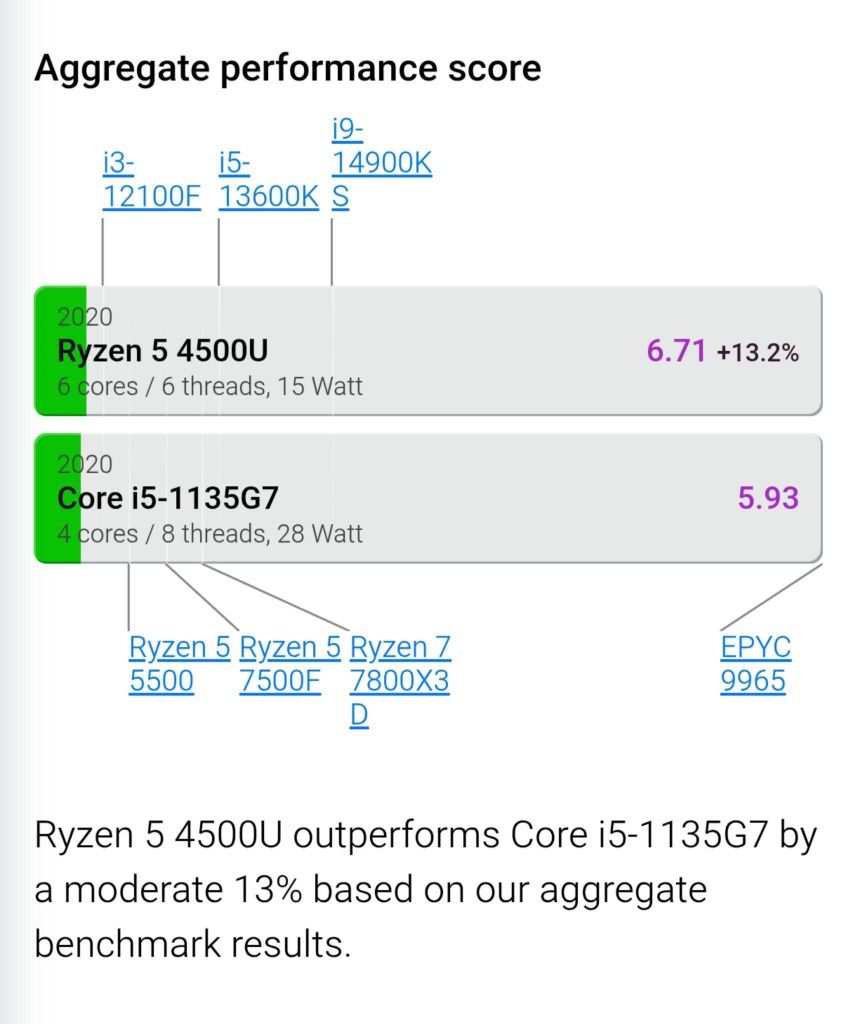Click the Aggregate performance score heading
857x1024 pixels.
point(288,69)
